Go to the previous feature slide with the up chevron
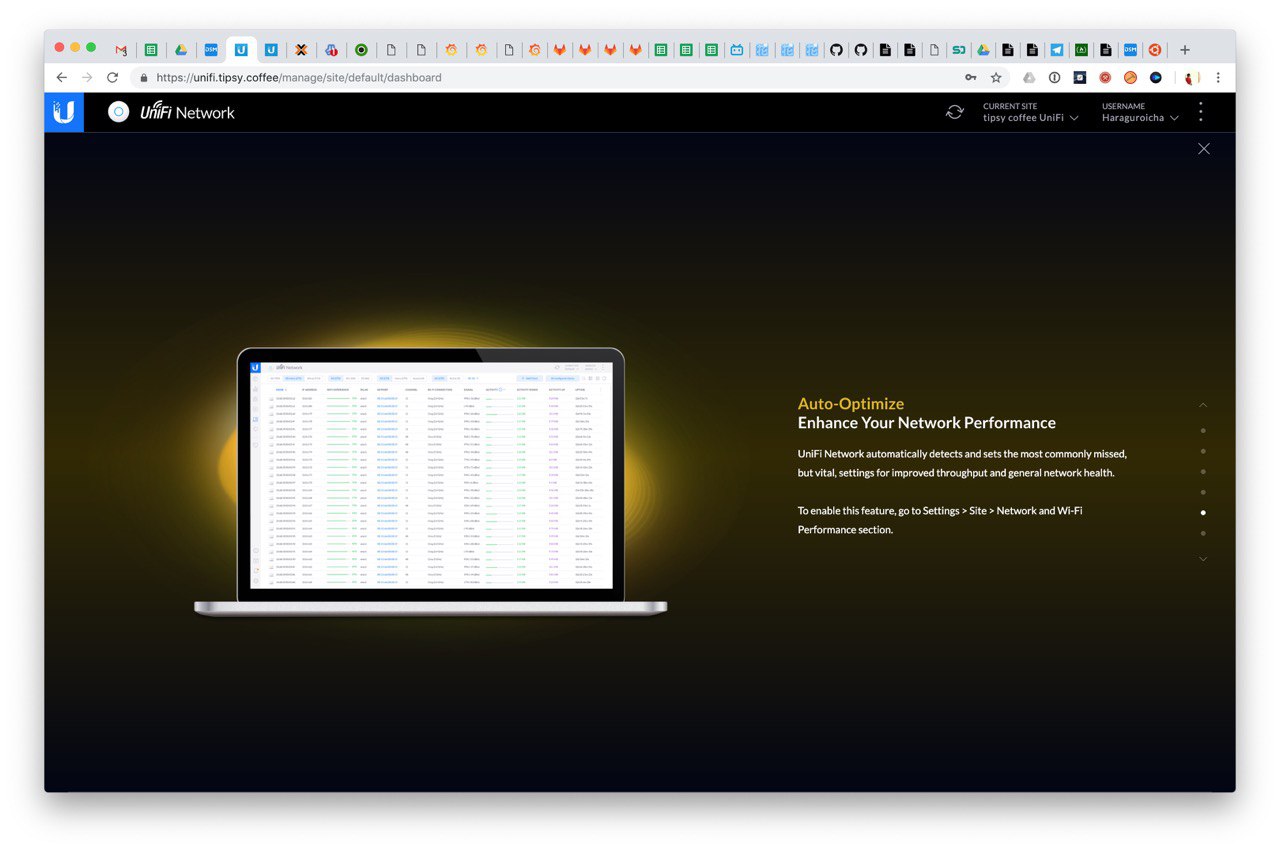 [1203, 405]
